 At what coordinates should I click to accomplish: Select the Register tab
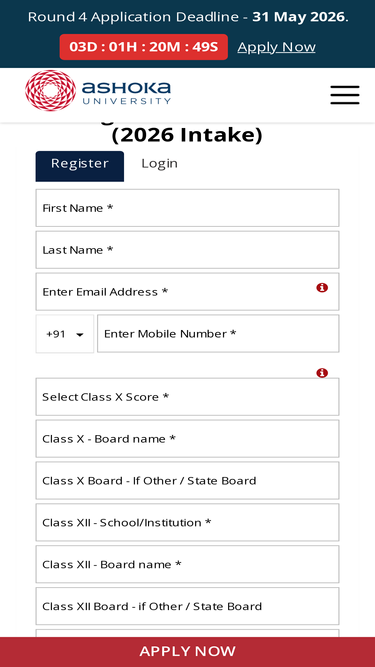80,166
